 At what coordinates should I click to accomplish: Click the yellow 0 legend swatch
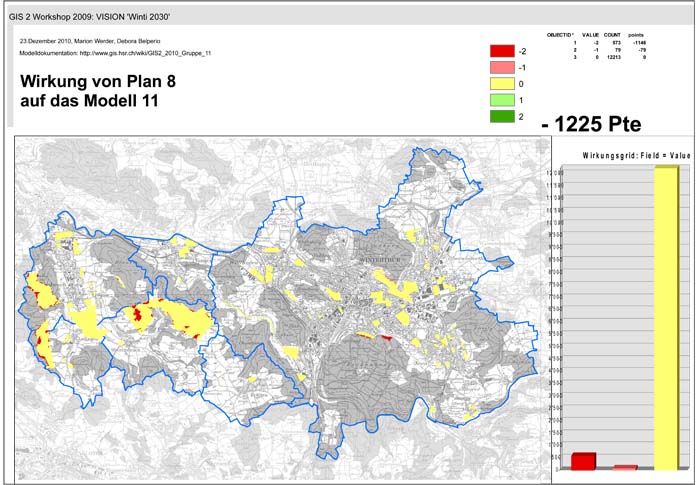(502, 84)
